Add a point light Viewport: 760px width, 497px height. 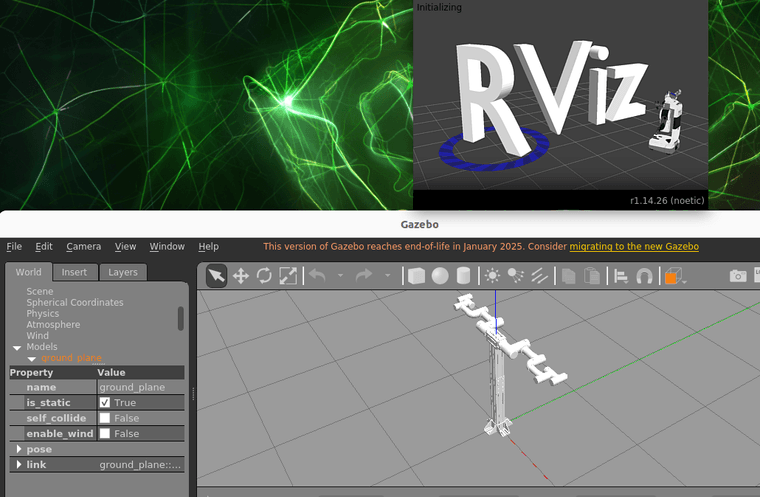tap(492, 276)
